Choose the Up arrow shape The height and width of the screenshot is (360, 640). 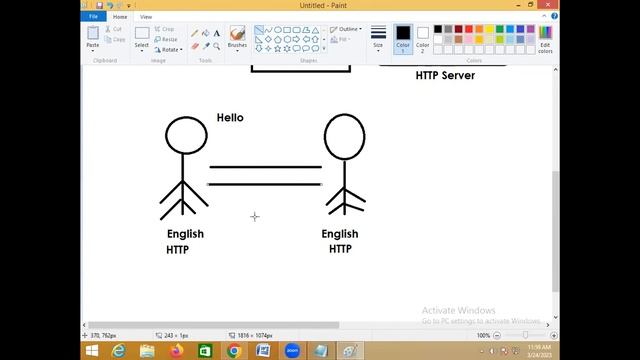click(x=315, y=40)
